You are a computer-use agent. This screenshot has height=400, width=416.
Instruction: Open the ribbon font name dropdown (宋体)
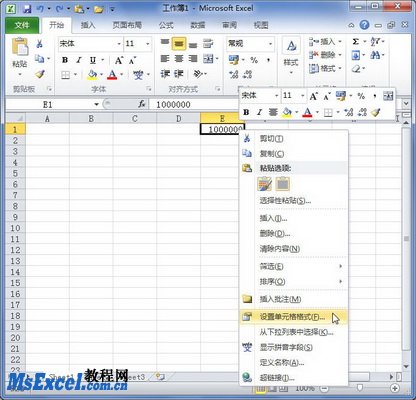pyautogui.click(x=119, y=44)
